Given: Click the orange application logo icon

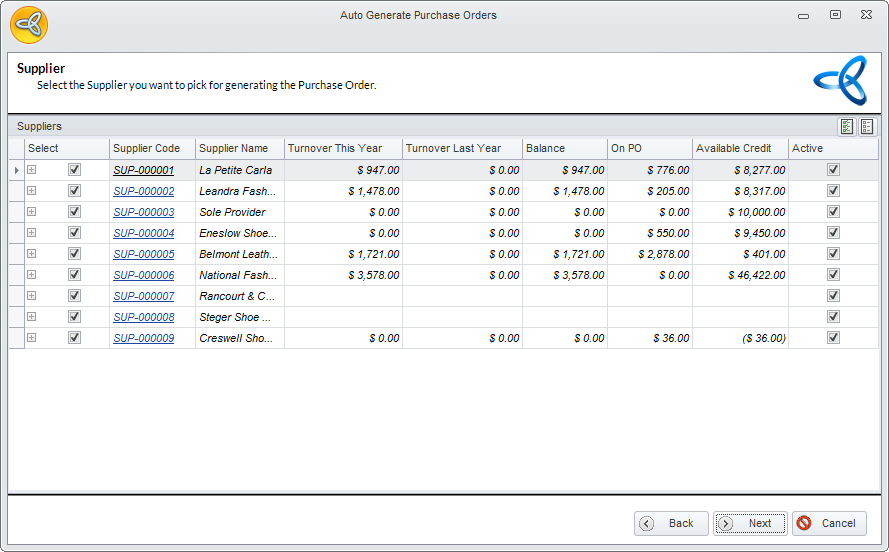Looking at the screenshot, I should pos(29,24).
